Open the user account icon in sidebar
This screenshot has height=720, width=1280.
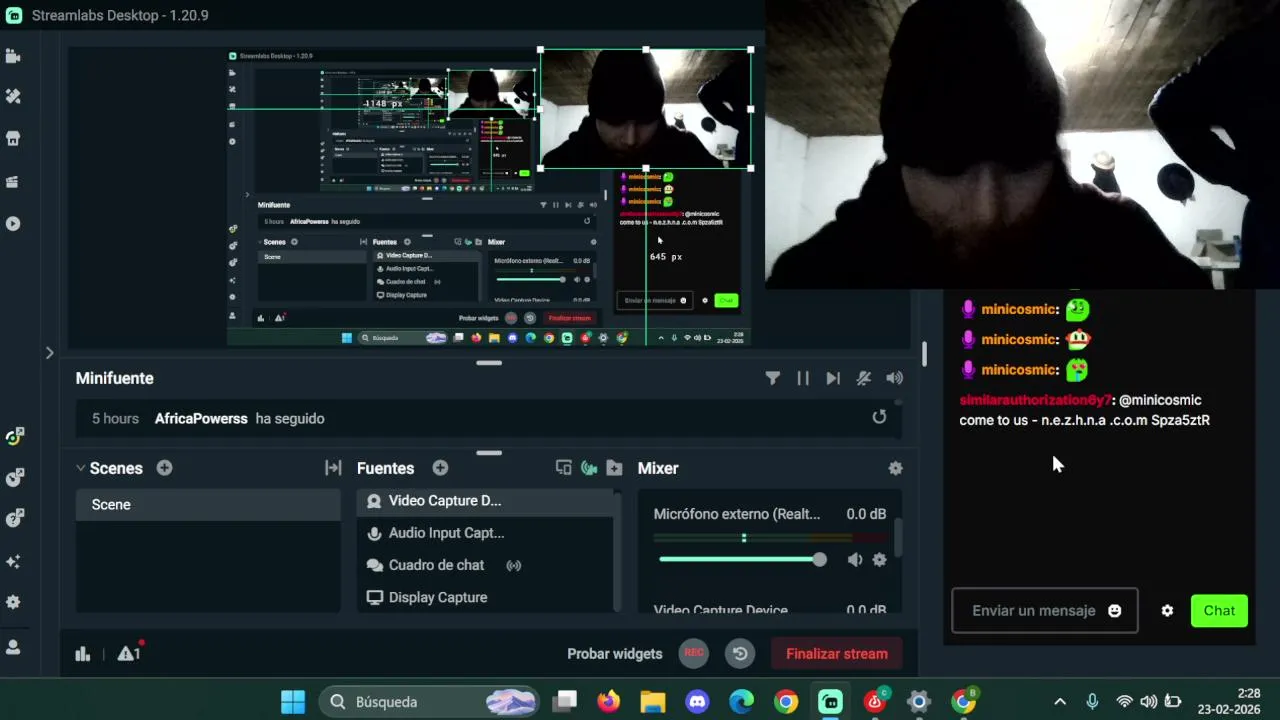(13, 647)
